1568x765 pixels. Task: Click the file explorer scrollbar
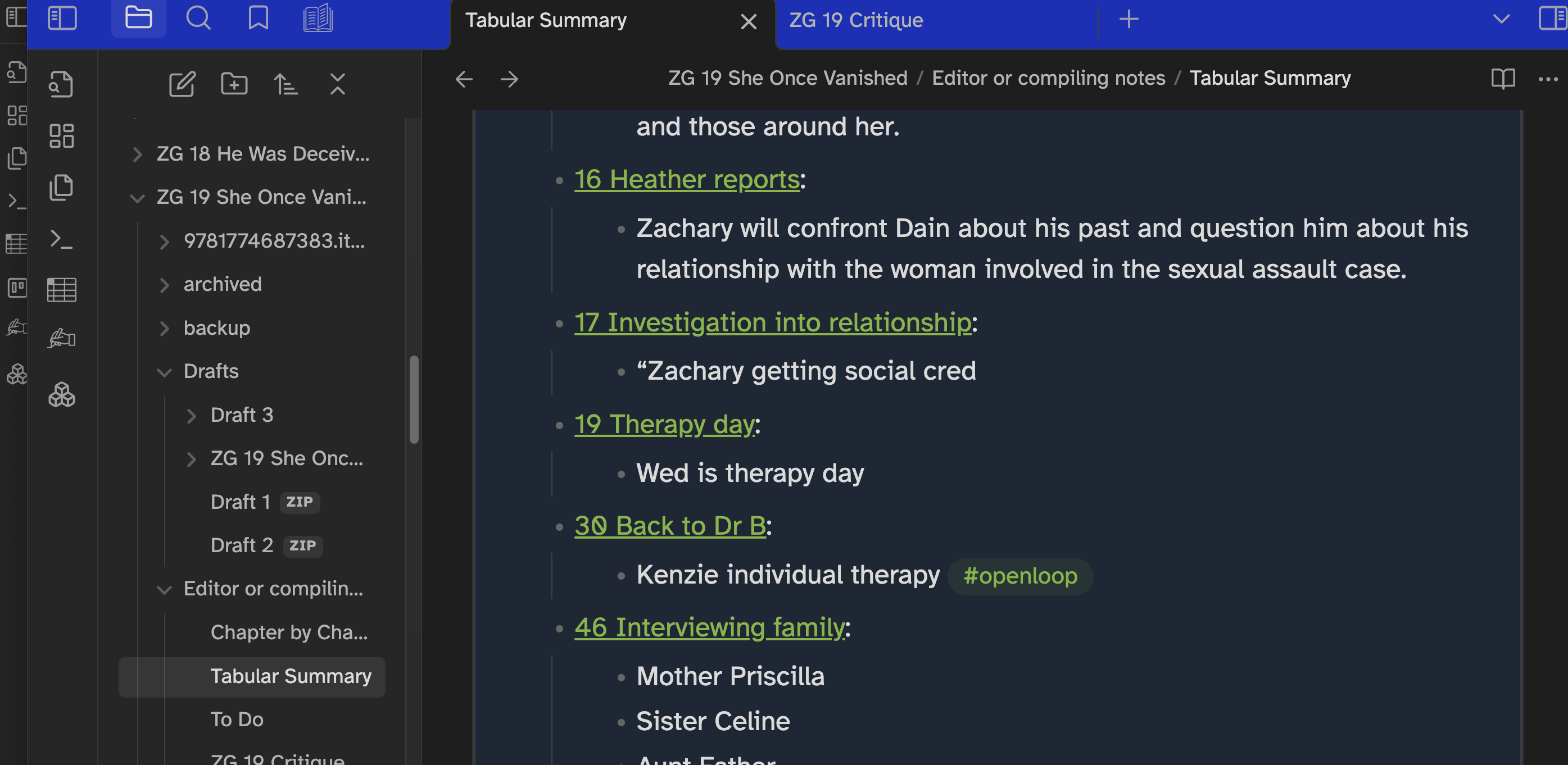[414, 399]
